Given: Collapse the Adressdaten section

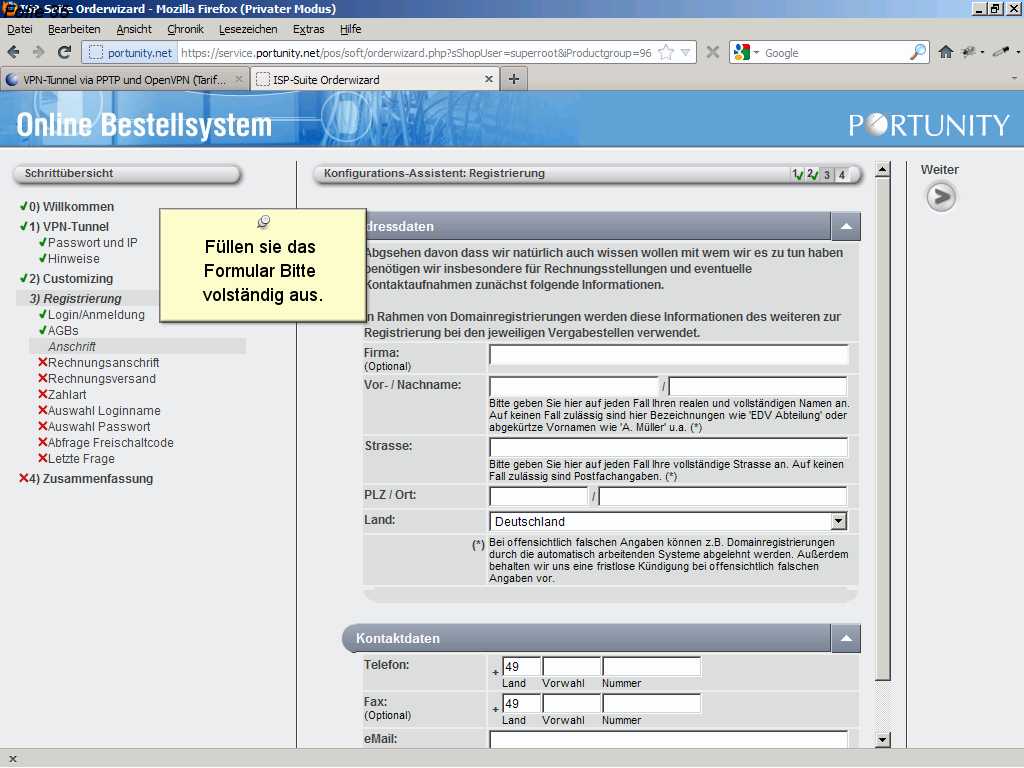Looking at the screenshot, I should pos(845,227).
